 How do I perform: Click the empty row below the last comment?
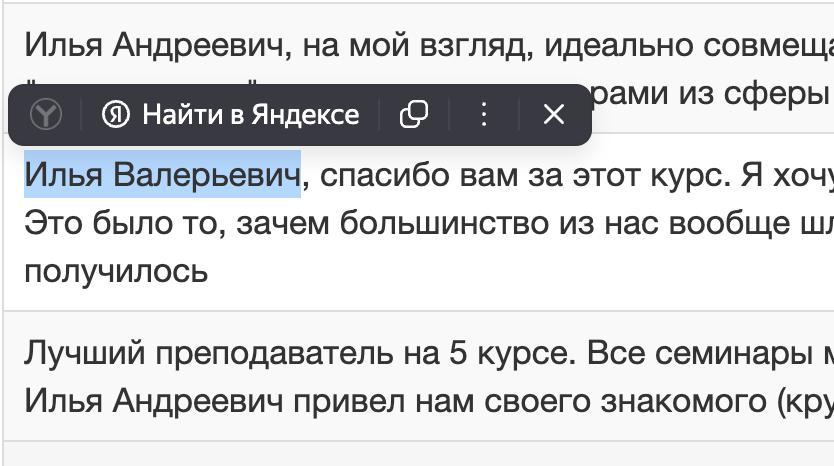[x=419, y=454]
